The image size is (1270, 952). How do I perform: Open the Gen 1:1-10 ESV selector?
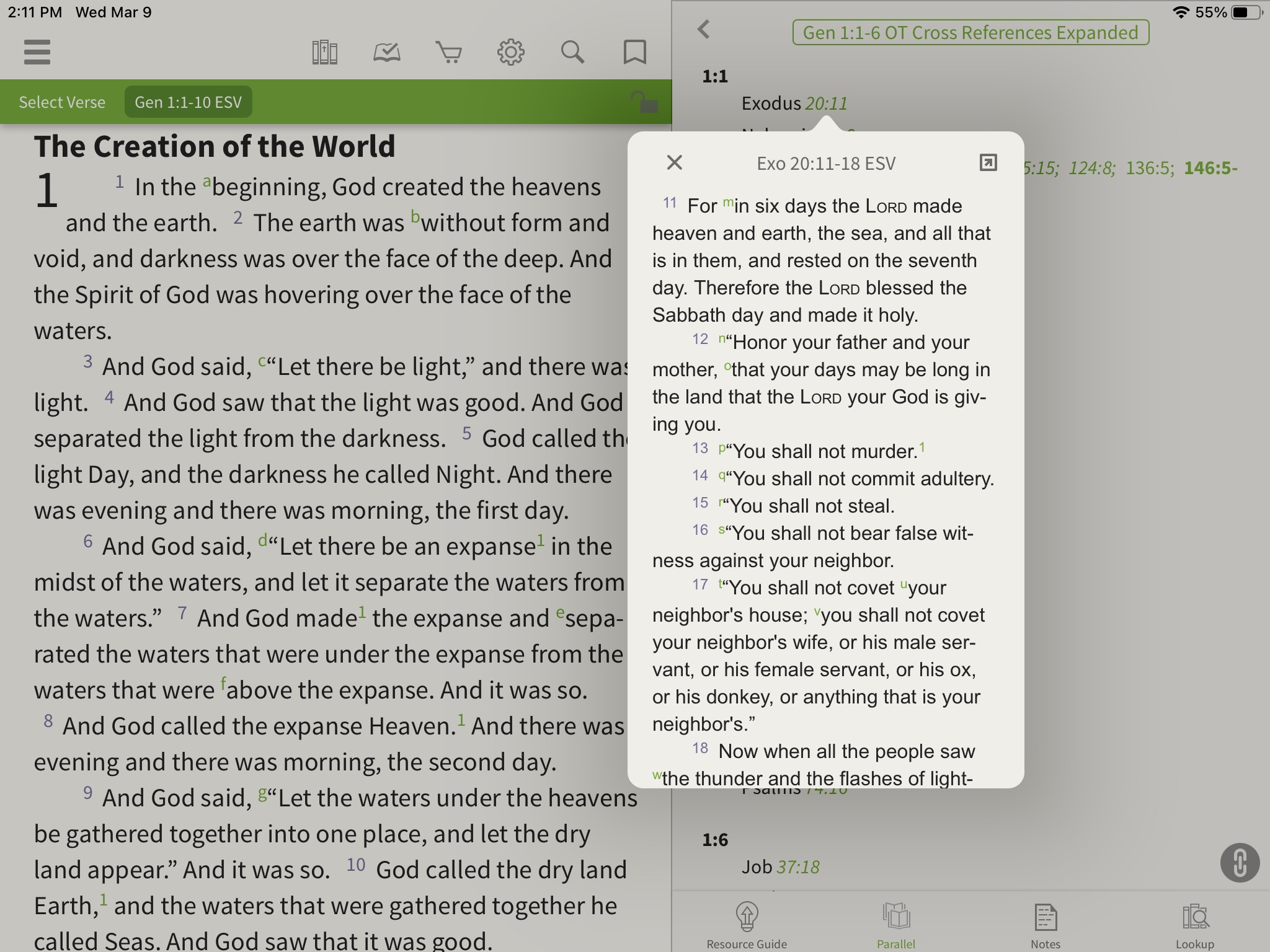click(189, 102)
